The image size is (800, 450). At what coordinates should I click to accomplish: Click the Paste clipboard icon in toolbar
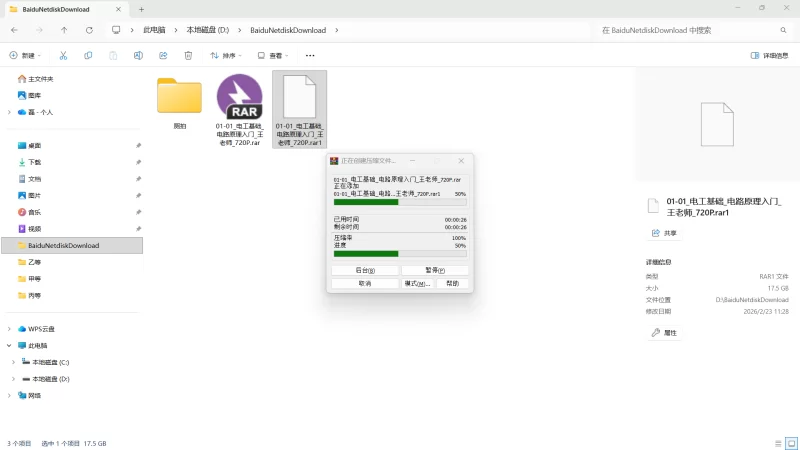(x=113, y=56)
